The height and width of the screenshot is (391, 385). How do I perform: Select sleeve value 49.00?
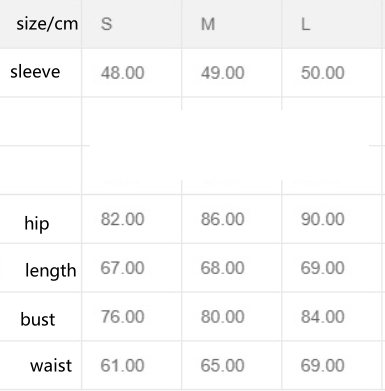point(223,73)
